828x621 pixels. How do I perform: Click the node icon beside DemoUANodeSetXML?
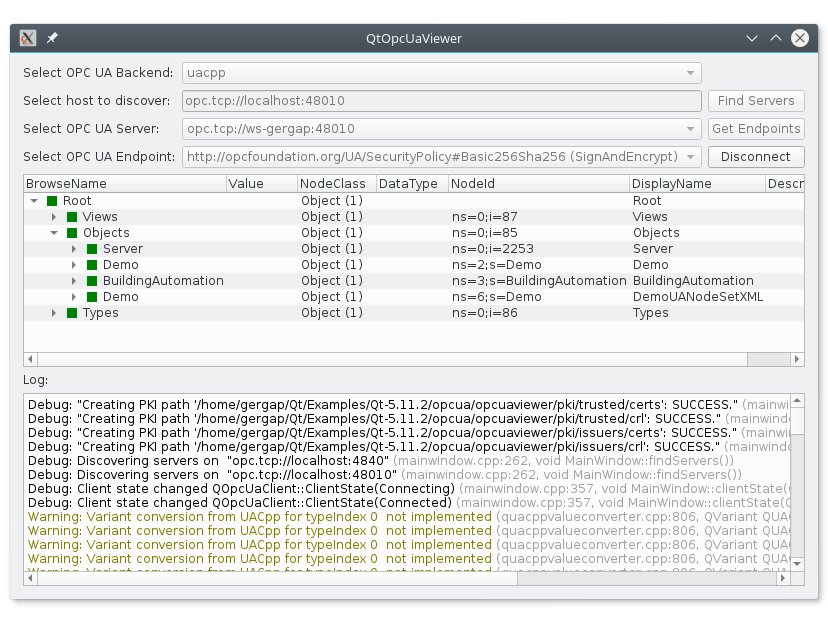[x=94, y=296]
